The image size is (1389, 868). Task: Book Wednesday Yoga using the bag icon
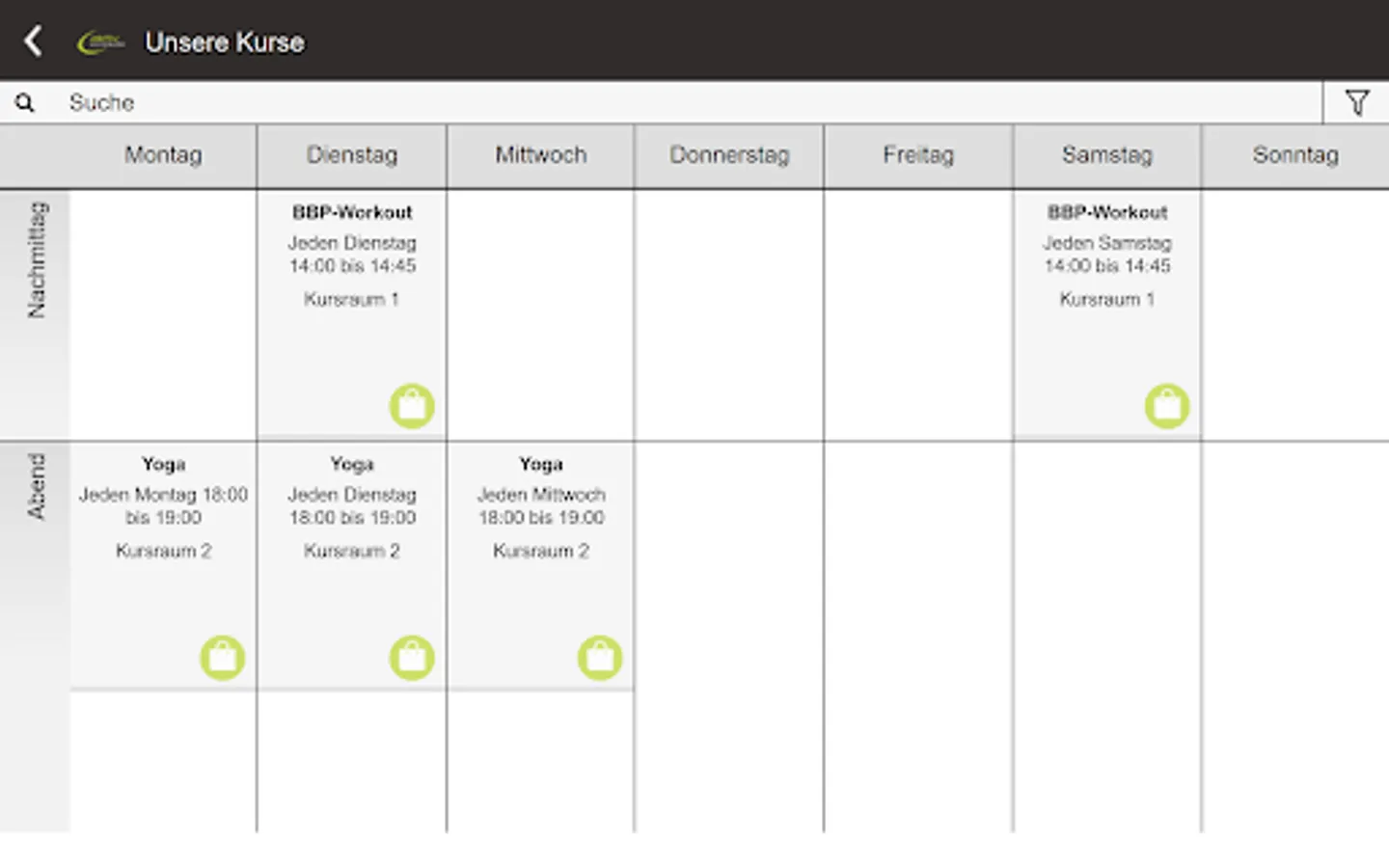600,658
